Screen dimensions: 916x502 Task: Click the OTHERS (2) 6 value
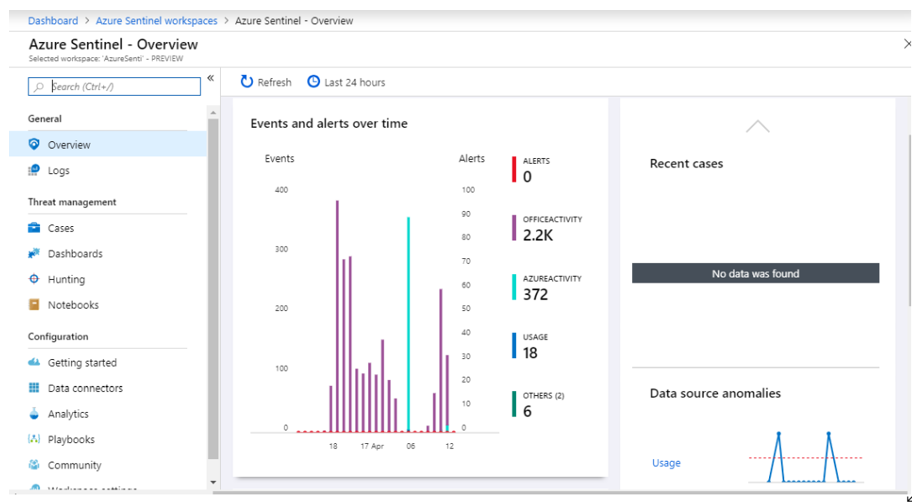tap(527, 411)
